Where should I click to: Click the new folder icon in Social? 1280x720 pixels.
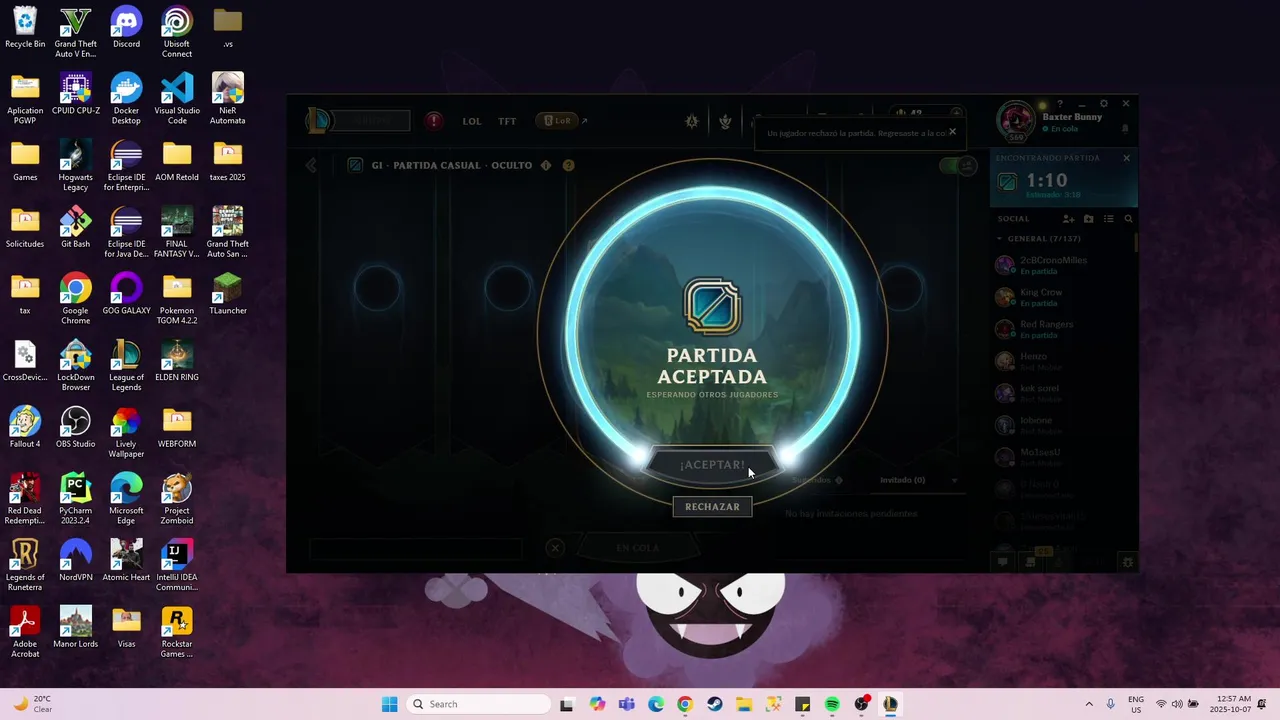[1089, 219]
